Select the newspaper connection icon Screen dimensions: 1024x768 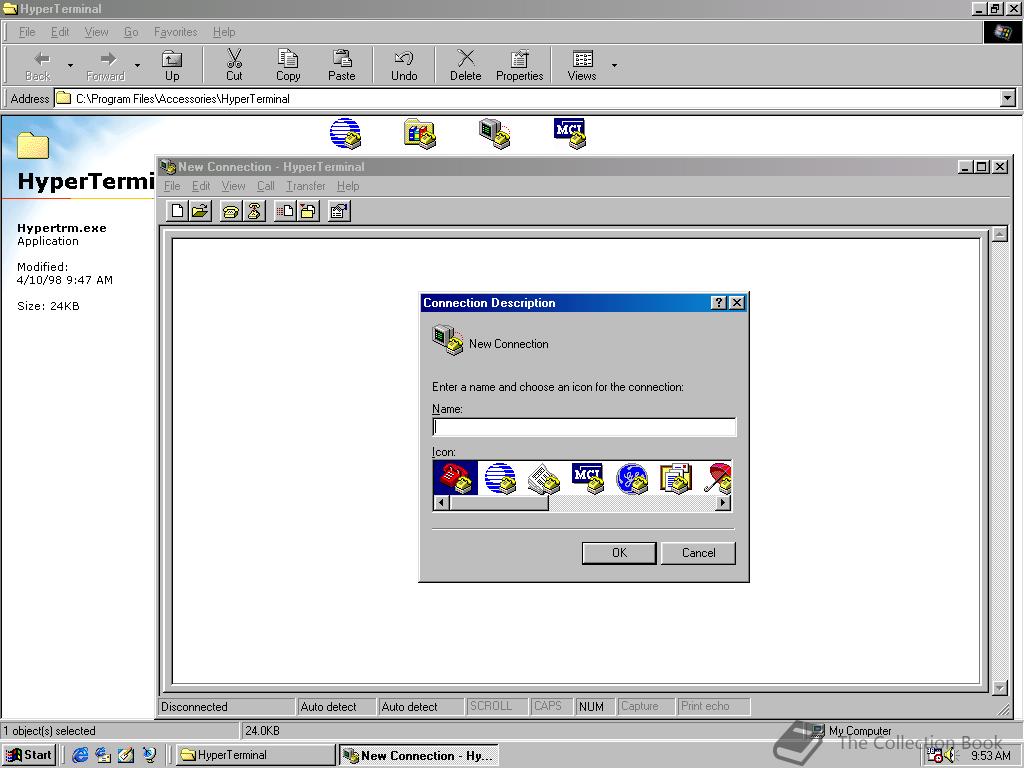543,478
